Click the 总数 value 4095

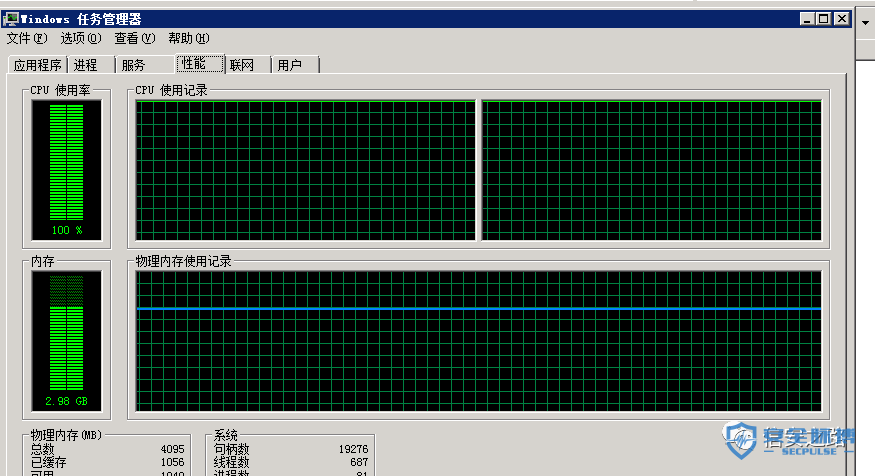click(x=172, y=449)
